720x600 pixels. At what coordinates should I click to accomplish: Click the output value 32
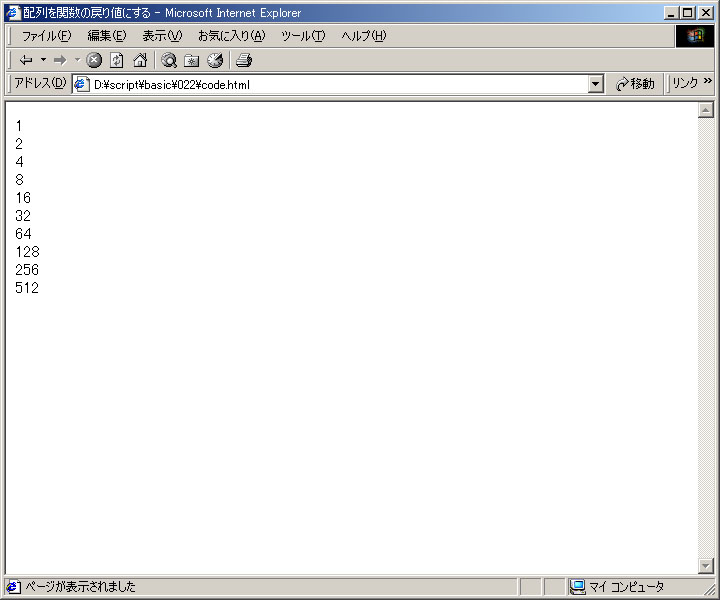pos(23,215)
